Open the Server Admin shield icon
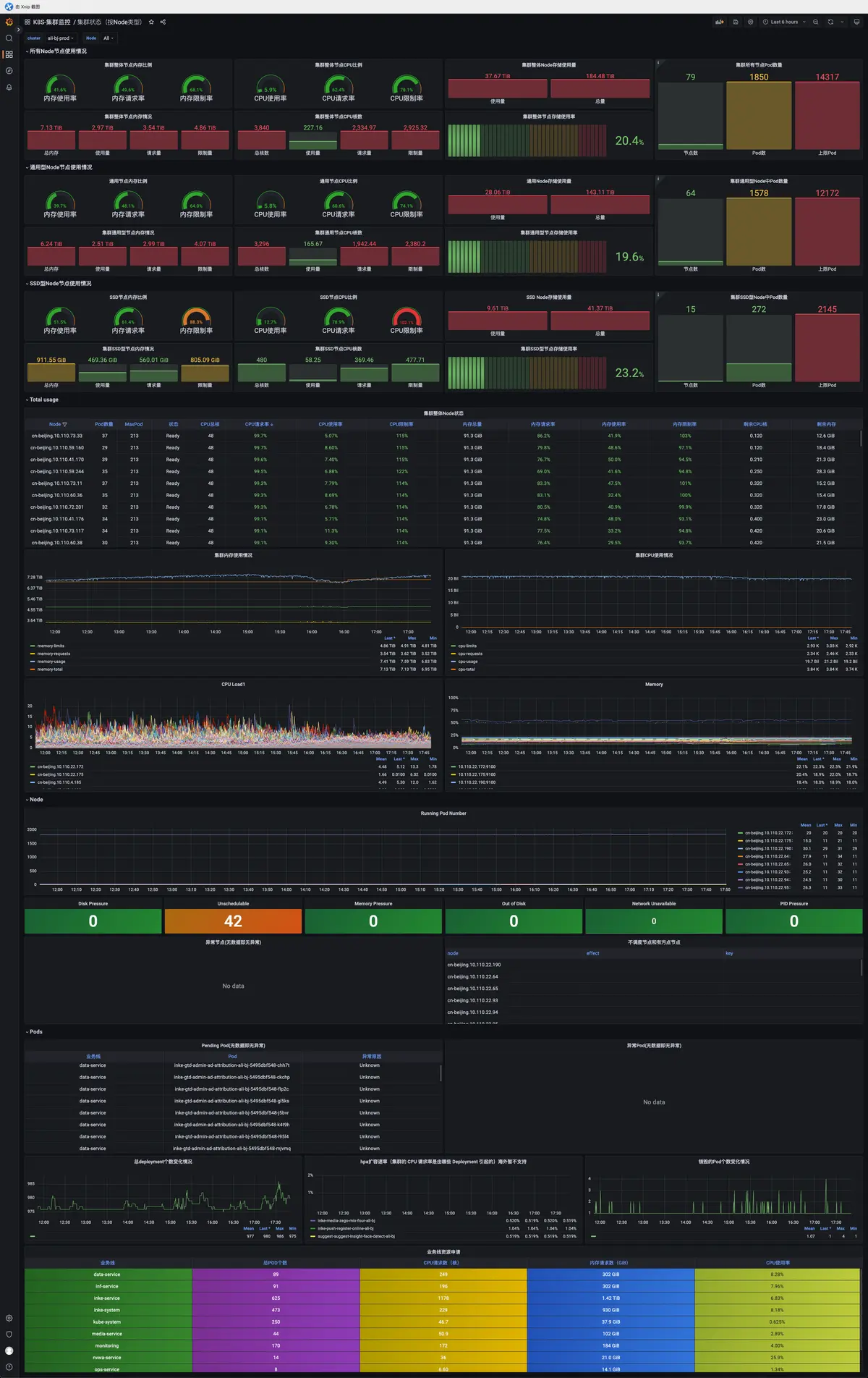868x1378 pixels. [9, 1334]
